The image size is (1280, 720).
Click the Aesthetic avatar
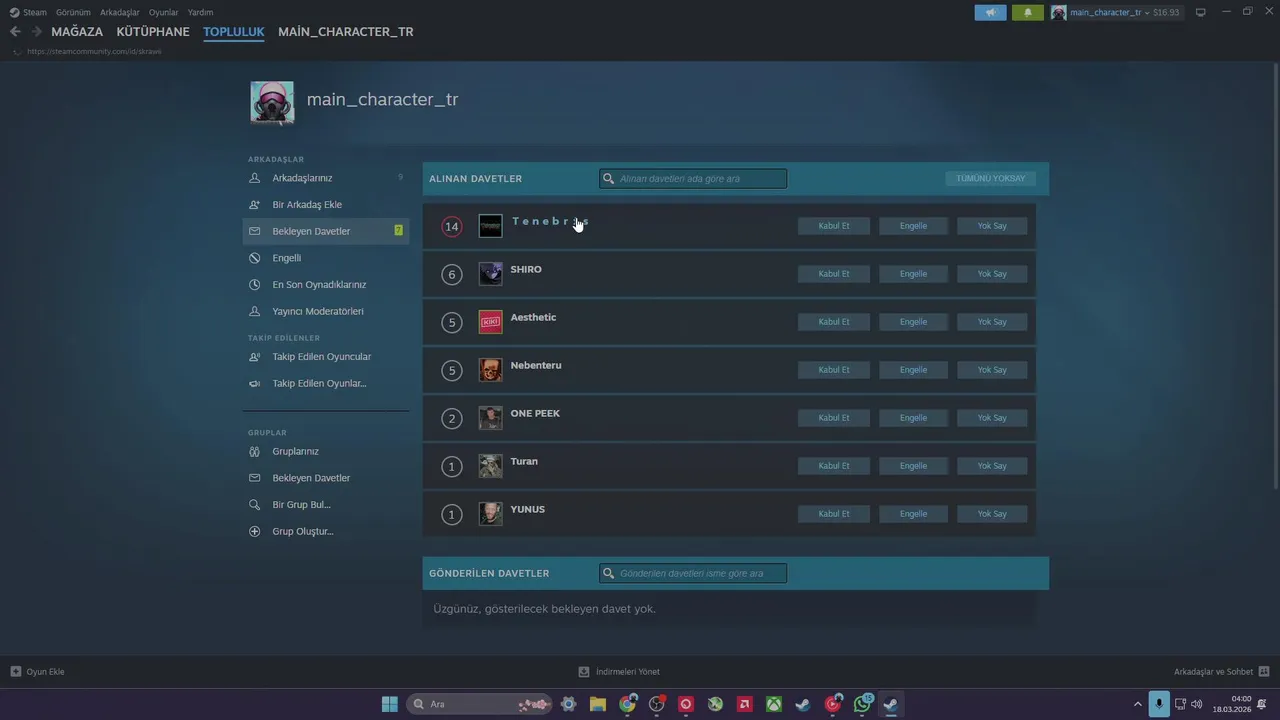click(490, 322)
